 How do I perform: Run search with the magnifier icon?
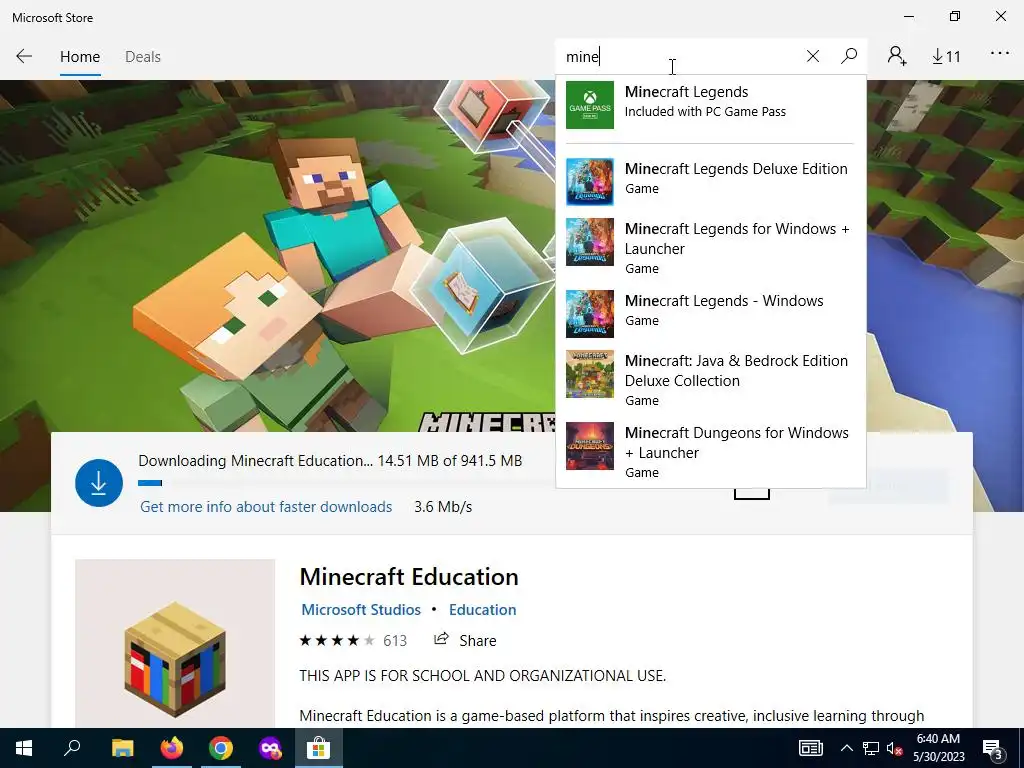[x=849, y=56]
